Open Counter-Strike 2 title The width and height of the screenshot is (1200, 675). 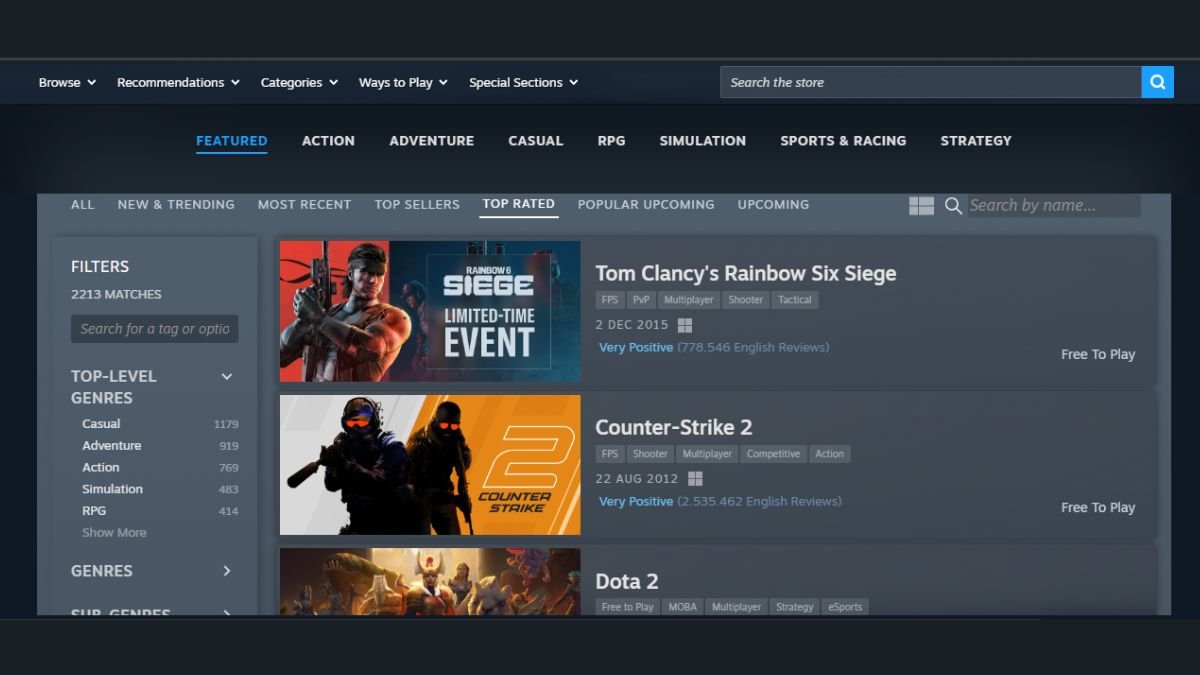point(673,427)
